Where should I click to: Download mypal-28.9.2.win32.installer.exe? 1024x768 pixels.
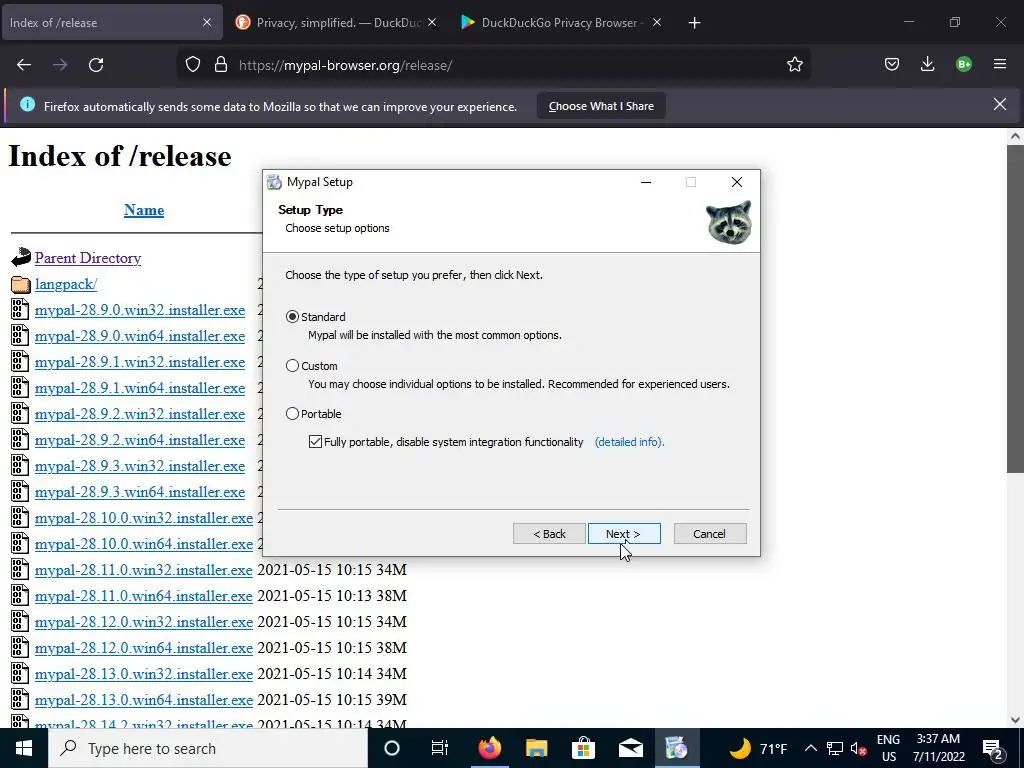pos(140,414)
